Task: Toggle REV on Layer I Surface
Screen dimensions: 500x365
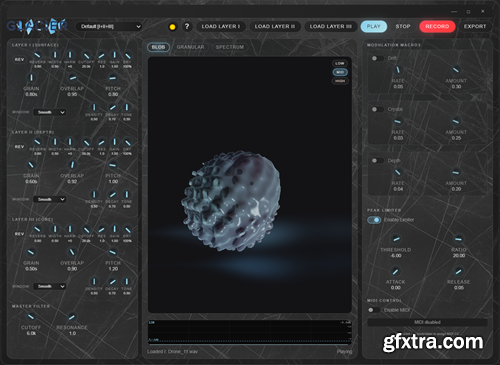Action: 19,59
